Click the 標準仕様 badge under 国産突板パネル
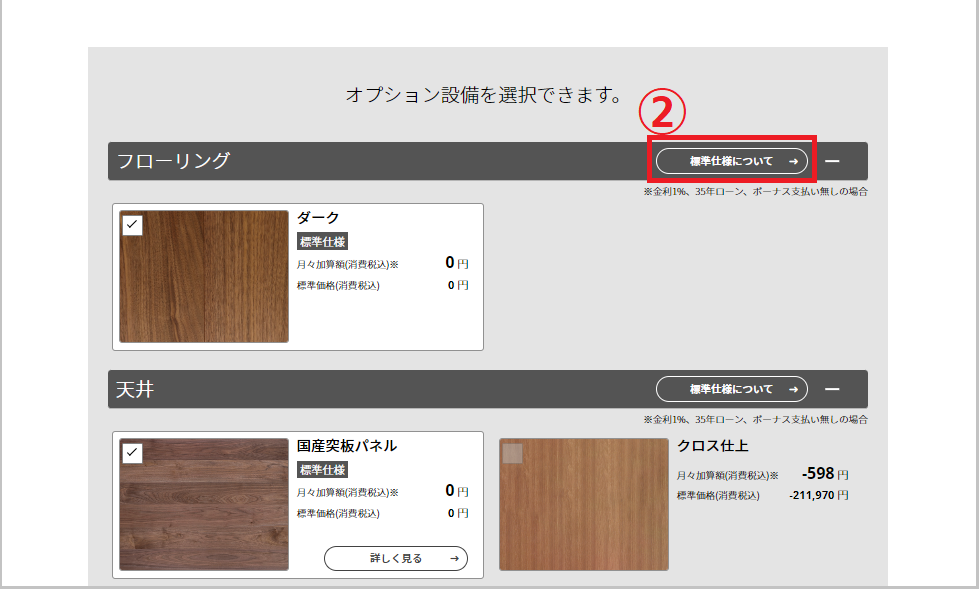Image resolution: width=979 pixels, height=589 pixels. point(322,470)
